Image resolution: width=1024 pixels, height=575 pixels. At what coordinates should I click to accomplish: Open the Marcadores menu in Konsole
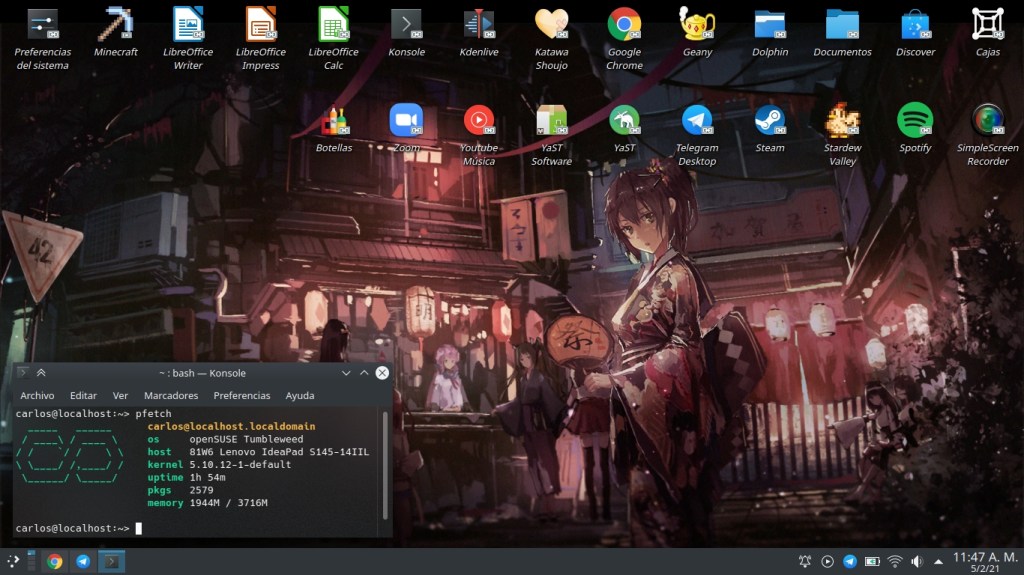[x=171, y=396]
